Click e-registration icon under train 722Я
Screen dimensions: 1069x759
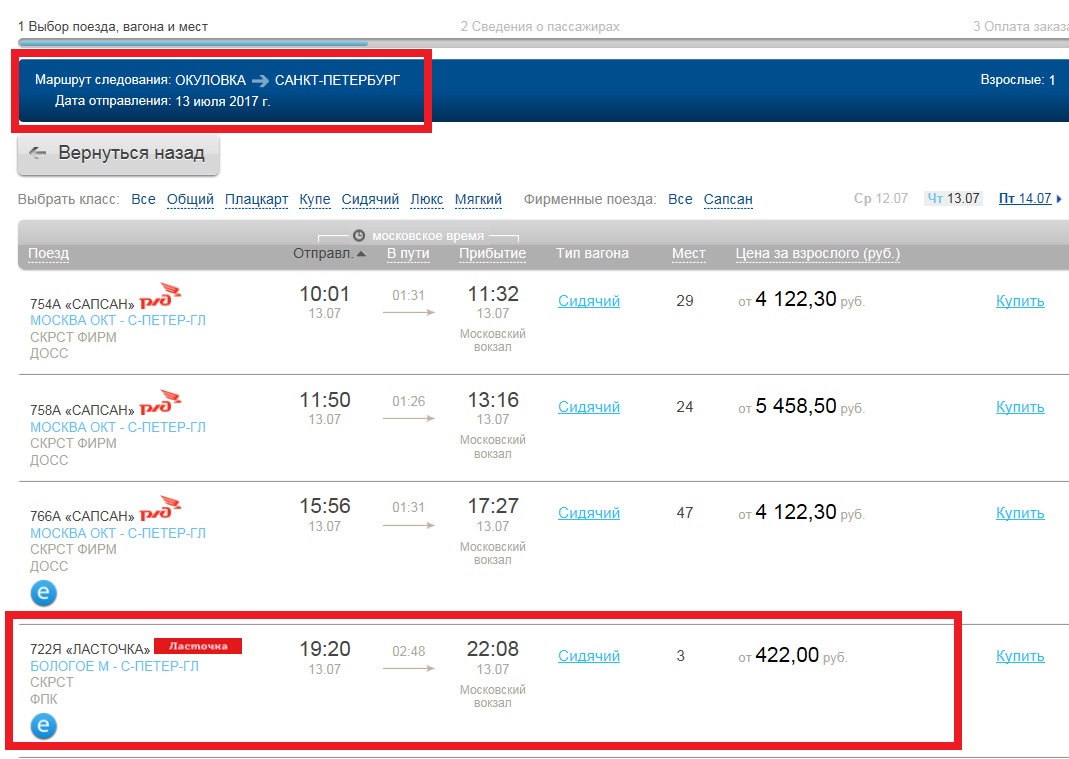click(44, 726)
